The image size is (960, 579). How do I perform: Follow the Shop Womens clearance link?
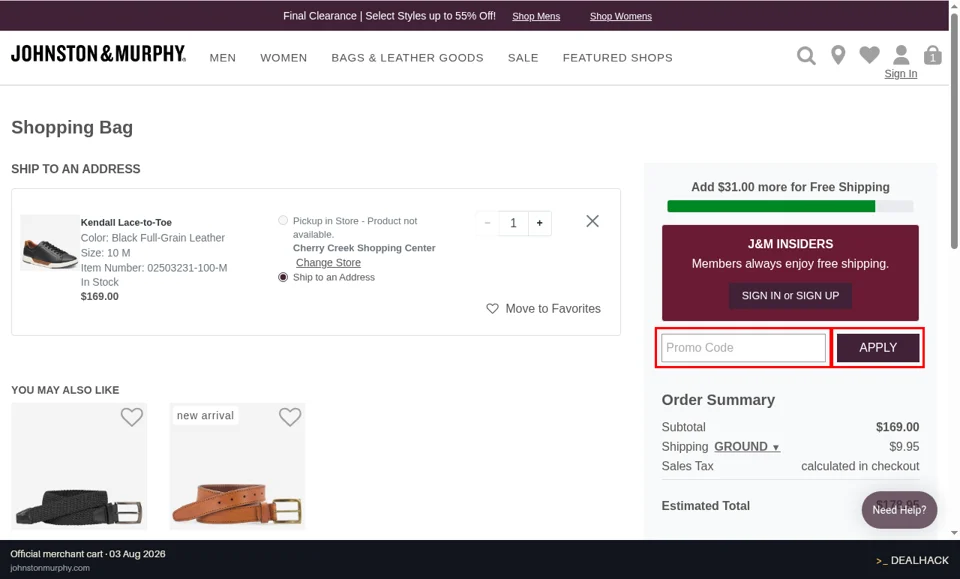pos(620,17)
